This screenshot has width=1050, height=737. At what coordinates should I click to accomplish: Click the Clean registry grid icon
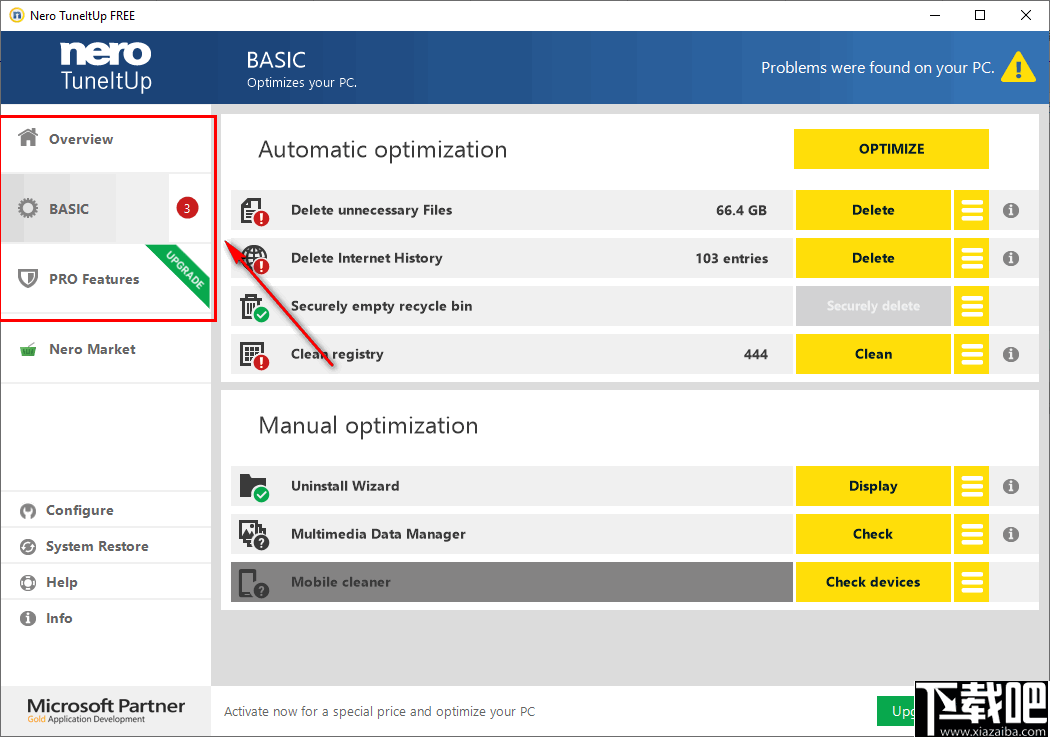pyautogui.click(x=253, y=354)
